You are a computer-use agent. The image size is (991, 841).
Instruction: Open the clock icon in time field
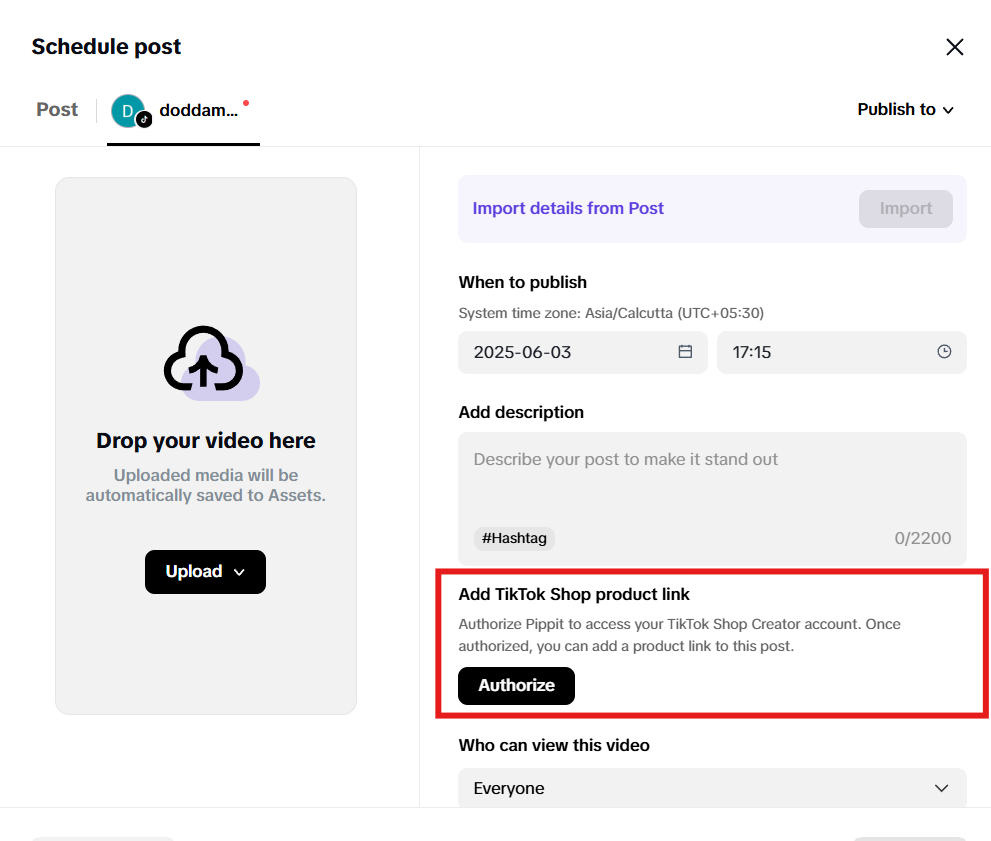click(942, 351)
